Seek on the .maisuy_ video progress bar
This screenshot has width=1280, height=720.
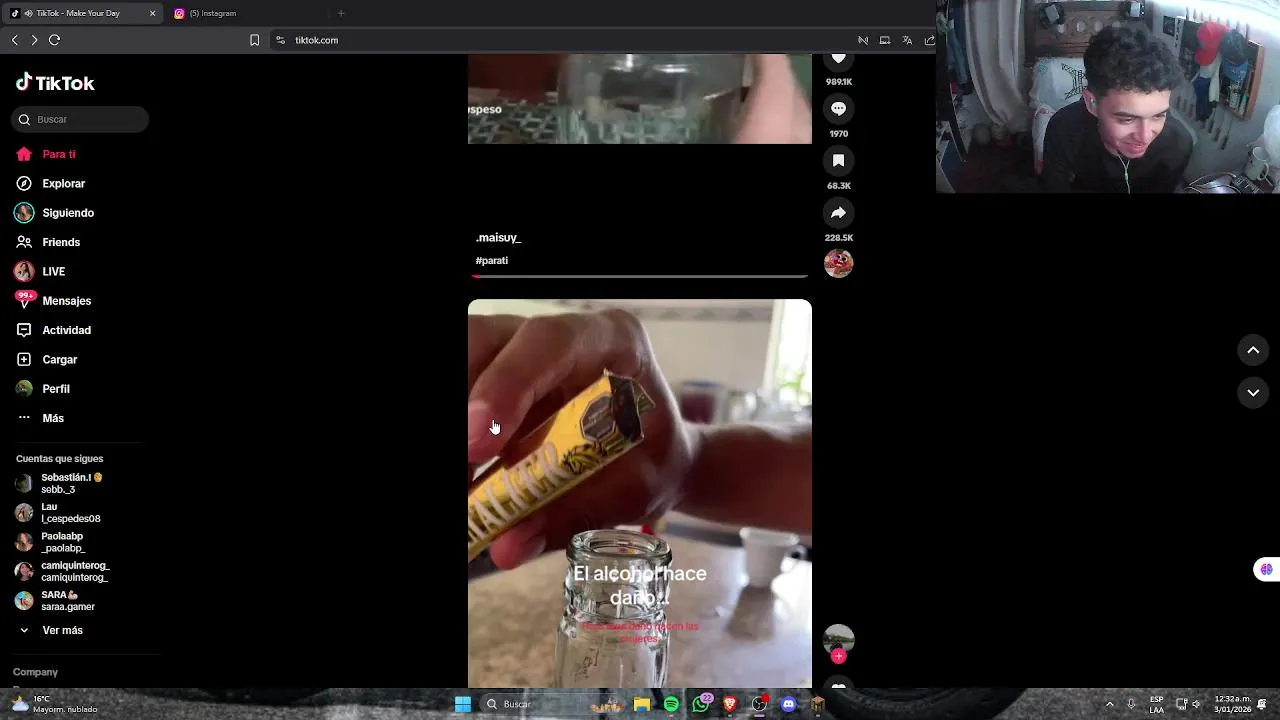pos(640,276)
